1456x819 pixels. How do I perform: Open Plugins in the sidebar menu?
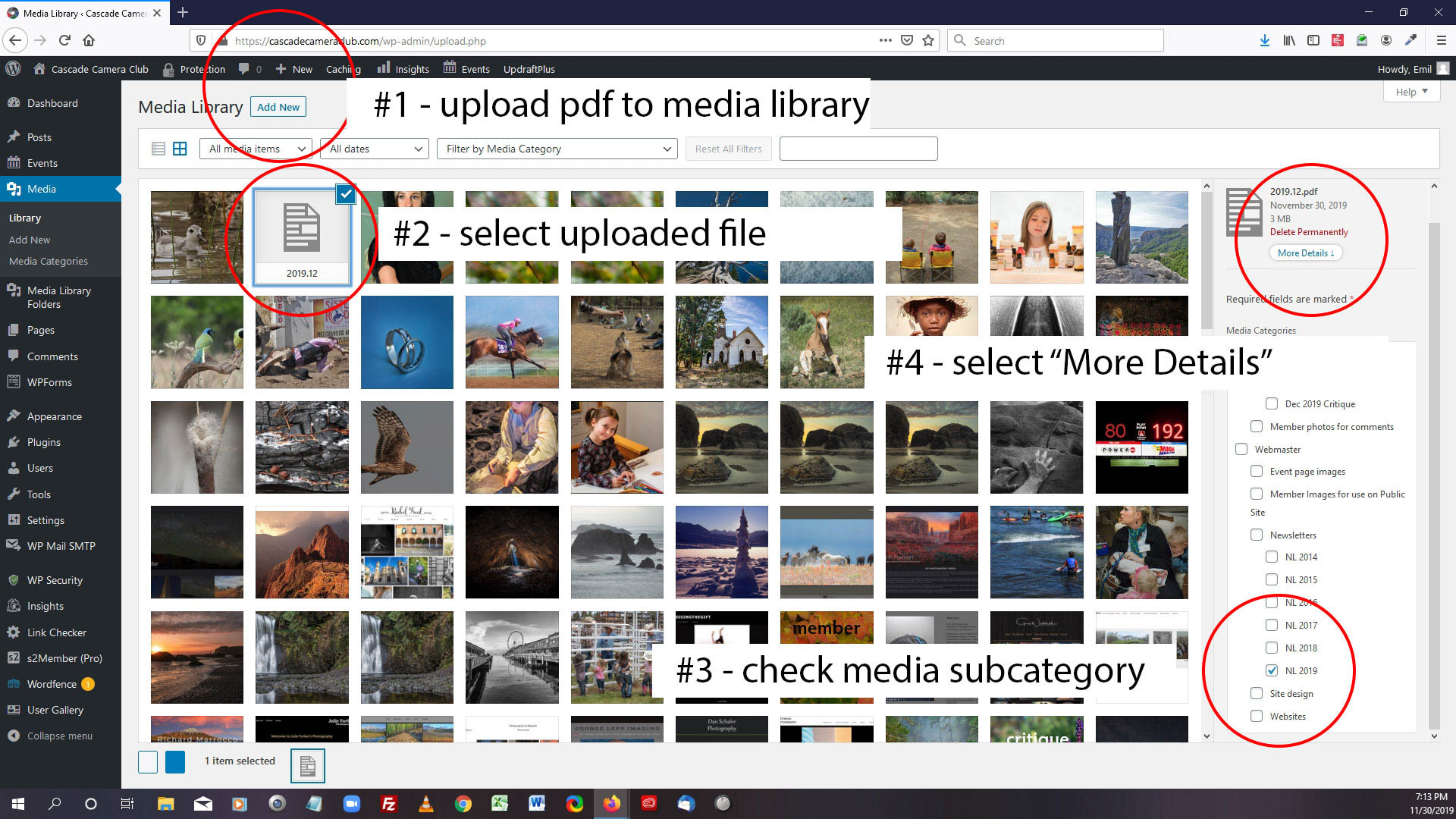click(x=43, y=442)
